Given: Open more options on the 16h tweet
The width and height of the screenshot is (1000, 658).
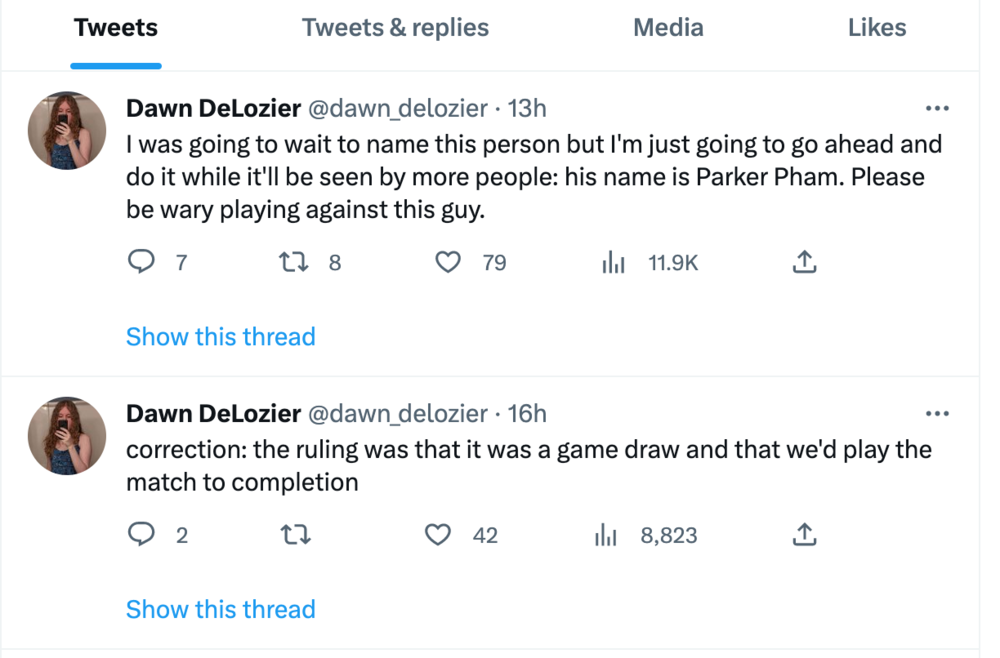Looking at the screenshot, I should tap(937, 413).
